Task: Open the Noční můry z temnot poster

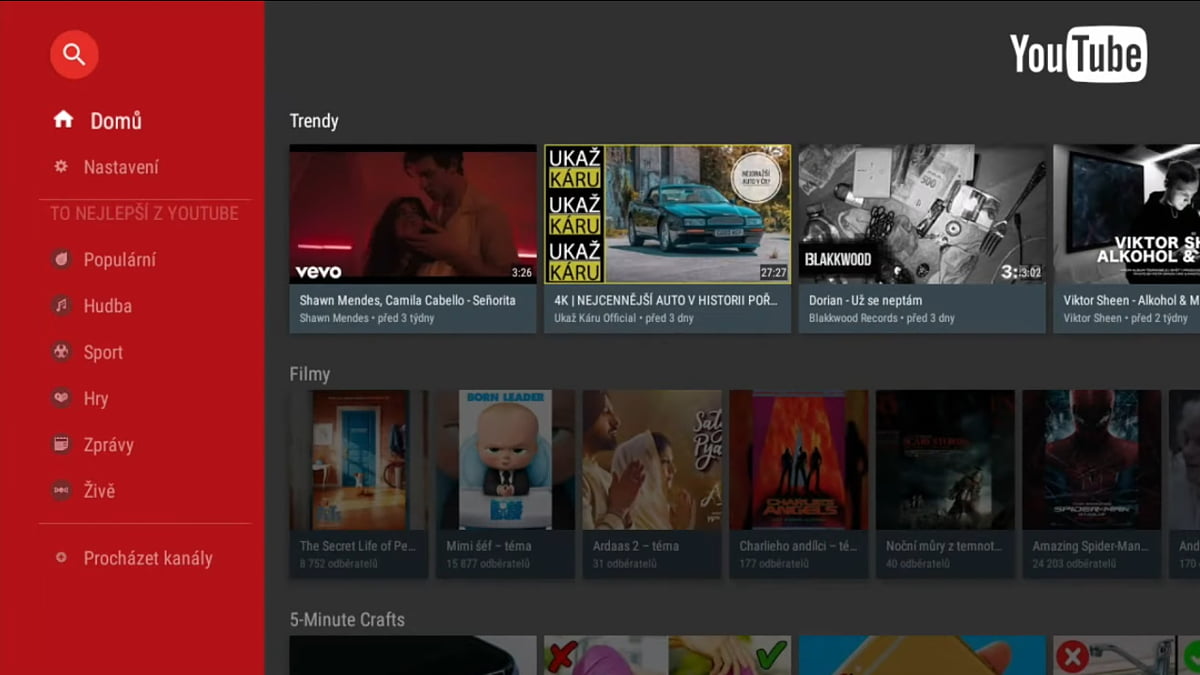Action: coord(945,460)
